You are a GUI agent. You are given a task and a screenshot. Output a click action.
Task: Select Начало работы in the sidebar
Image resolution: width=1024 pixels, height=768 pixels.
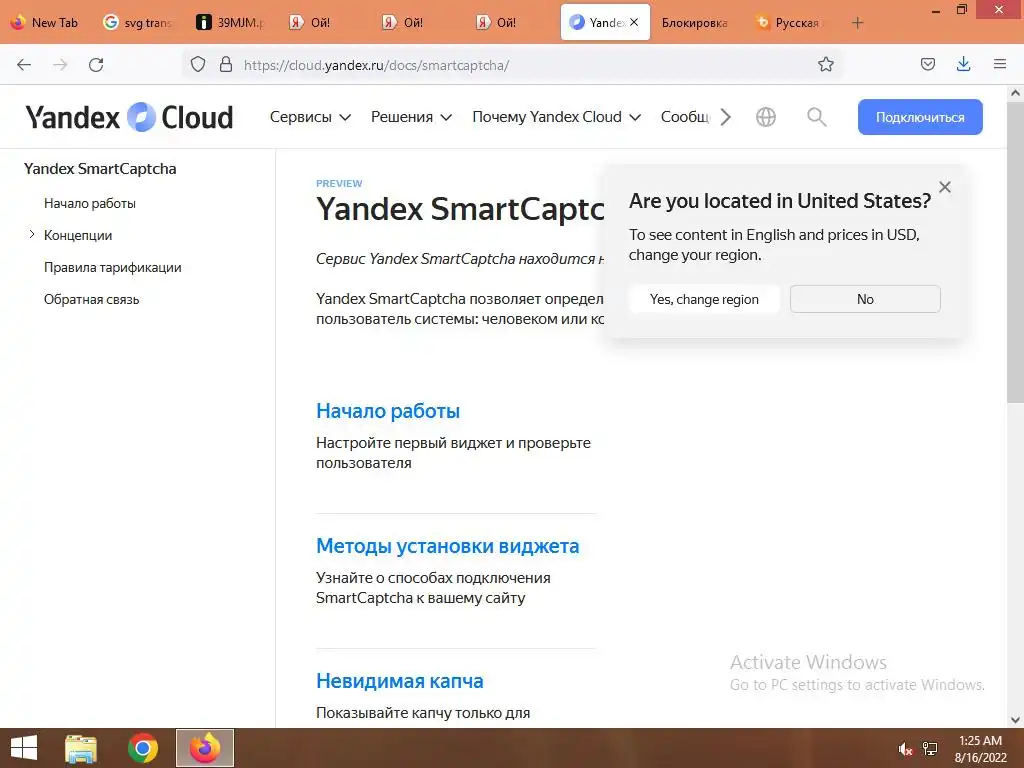click(89, 203)
